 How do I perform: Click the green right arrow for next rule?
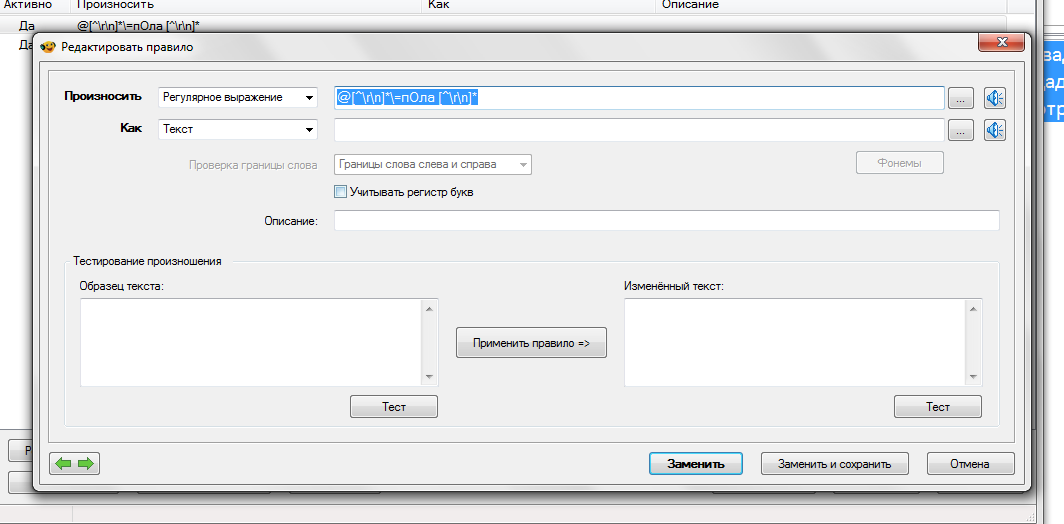85,464
